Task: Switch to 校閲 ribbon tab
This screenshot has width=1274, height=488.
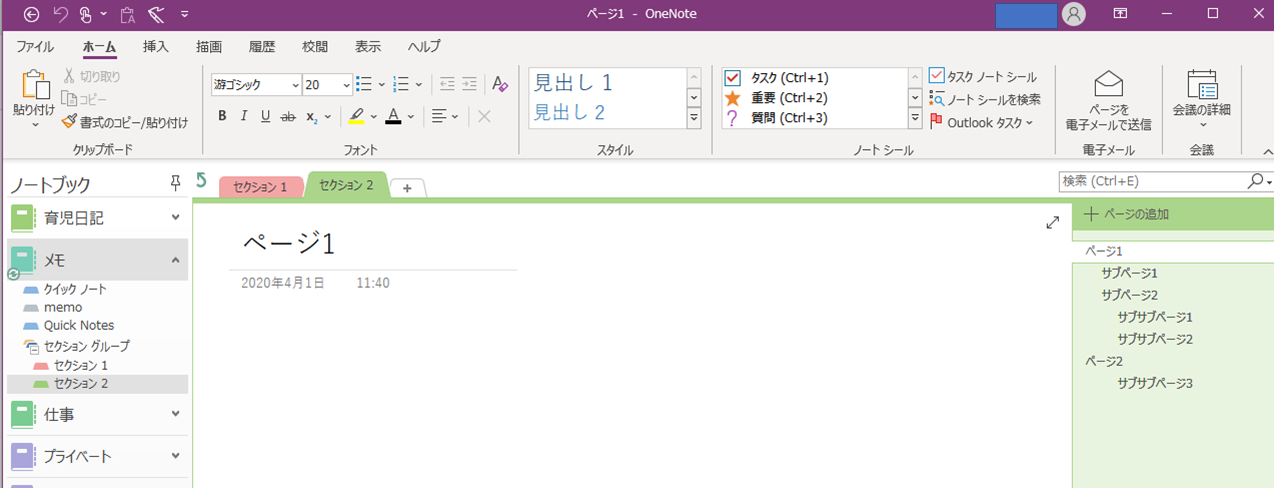Action: (x=315, y=46)
